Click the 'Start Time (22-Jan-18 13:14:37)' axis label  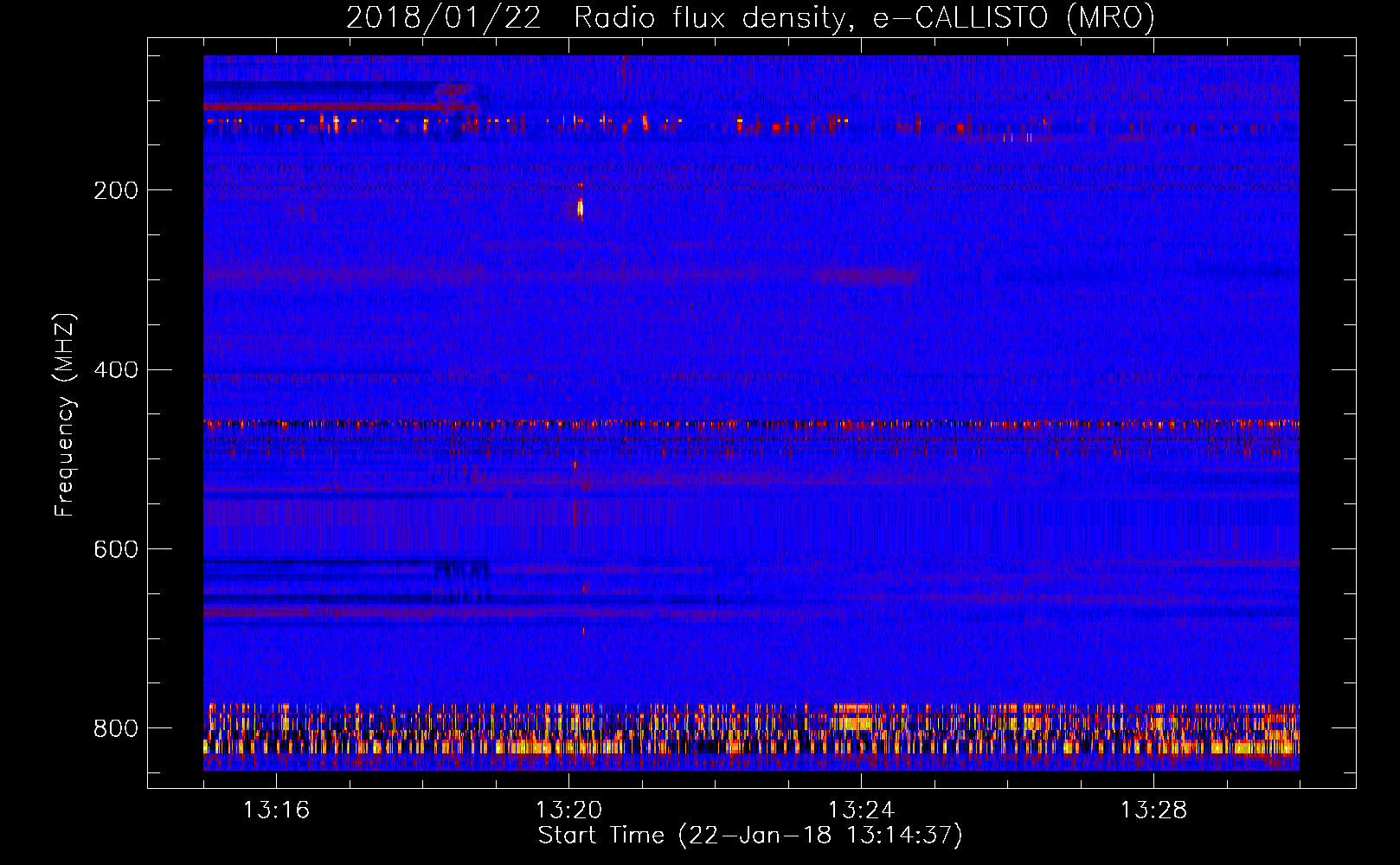[750, 836]
